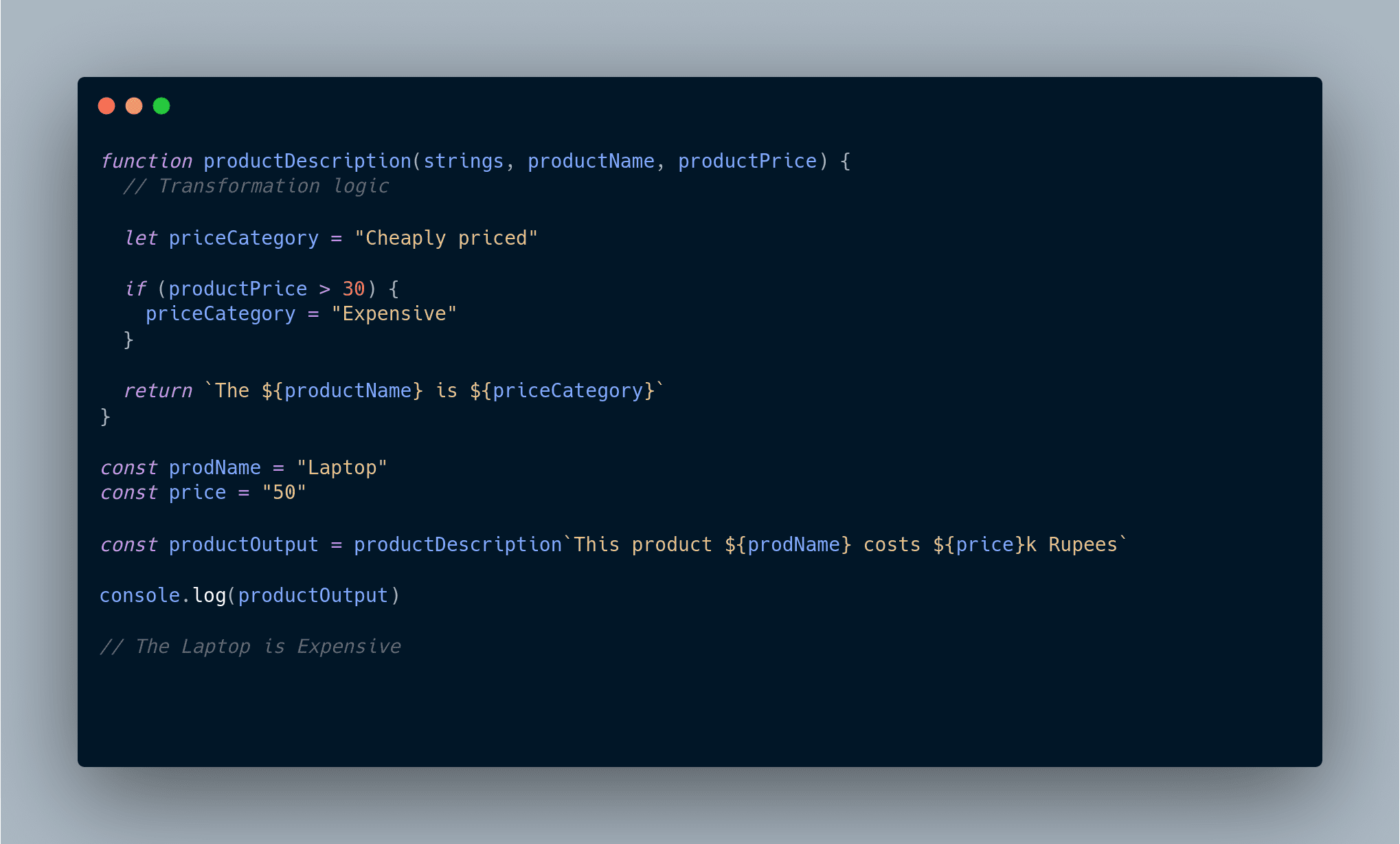The image size is (1400, 844).
Task: Click the return keyword
Action: click(x=158, y=390)
